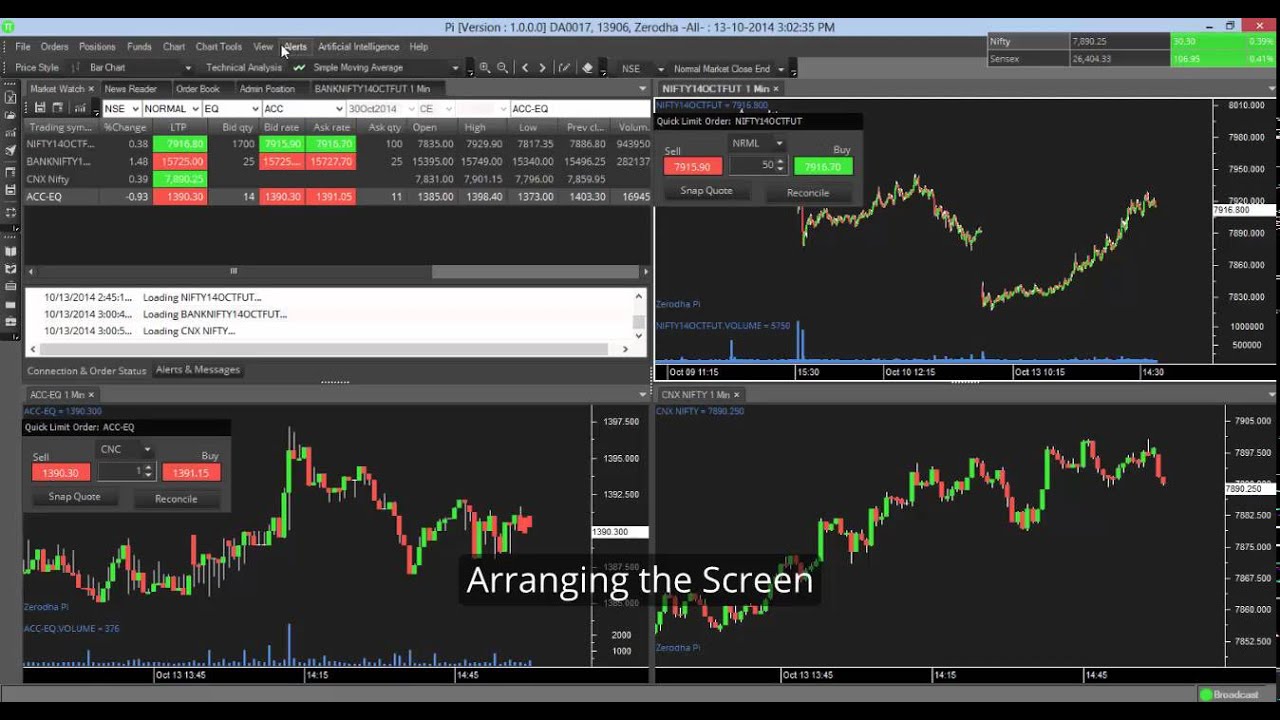Viewport: 1280px width, 720px height.
Task: Click the Market Watch toolbar window icon
Action: 57,108
